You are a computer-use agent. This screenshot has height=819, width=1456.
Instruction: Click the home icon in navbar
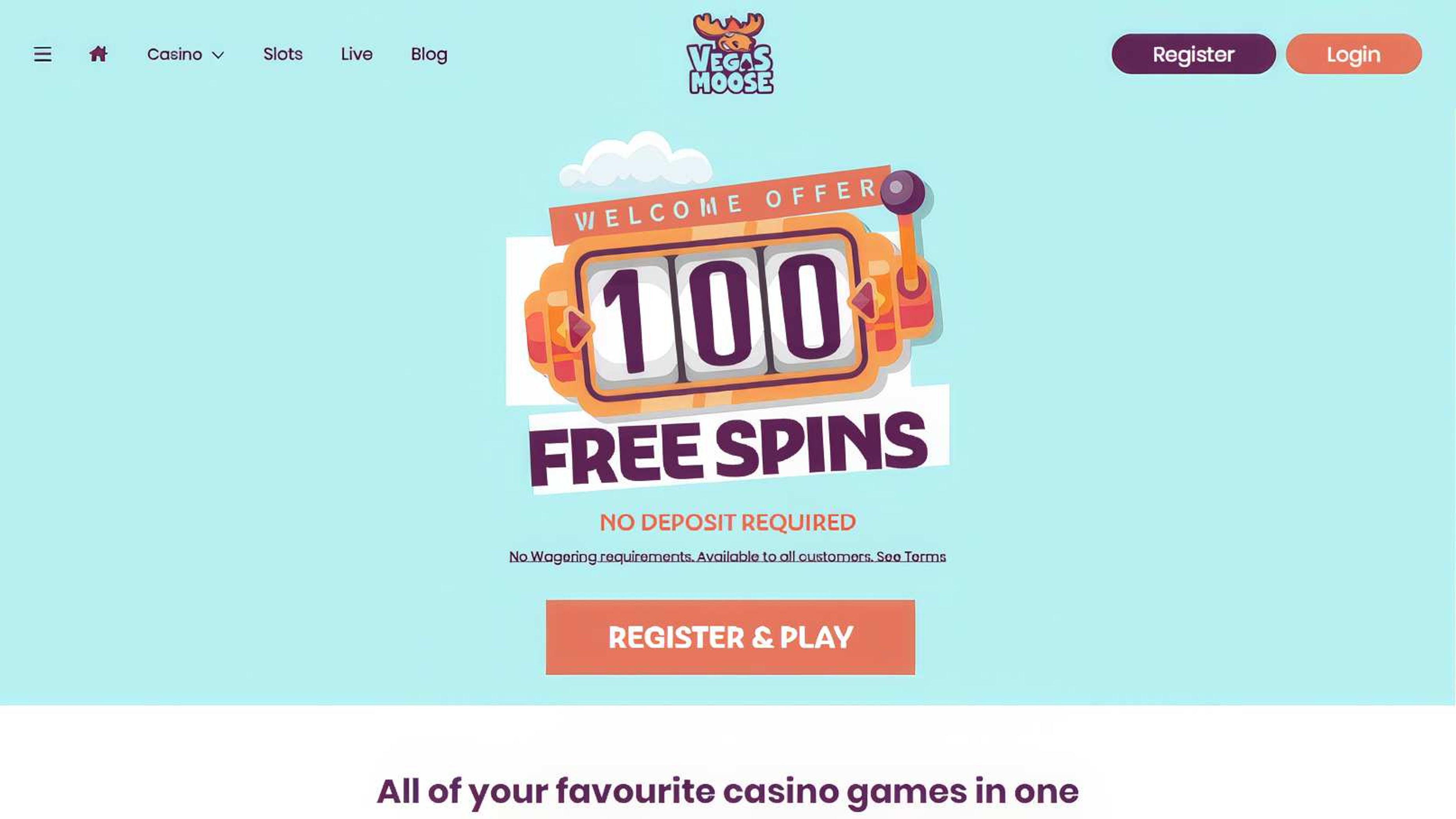(98, 54)
